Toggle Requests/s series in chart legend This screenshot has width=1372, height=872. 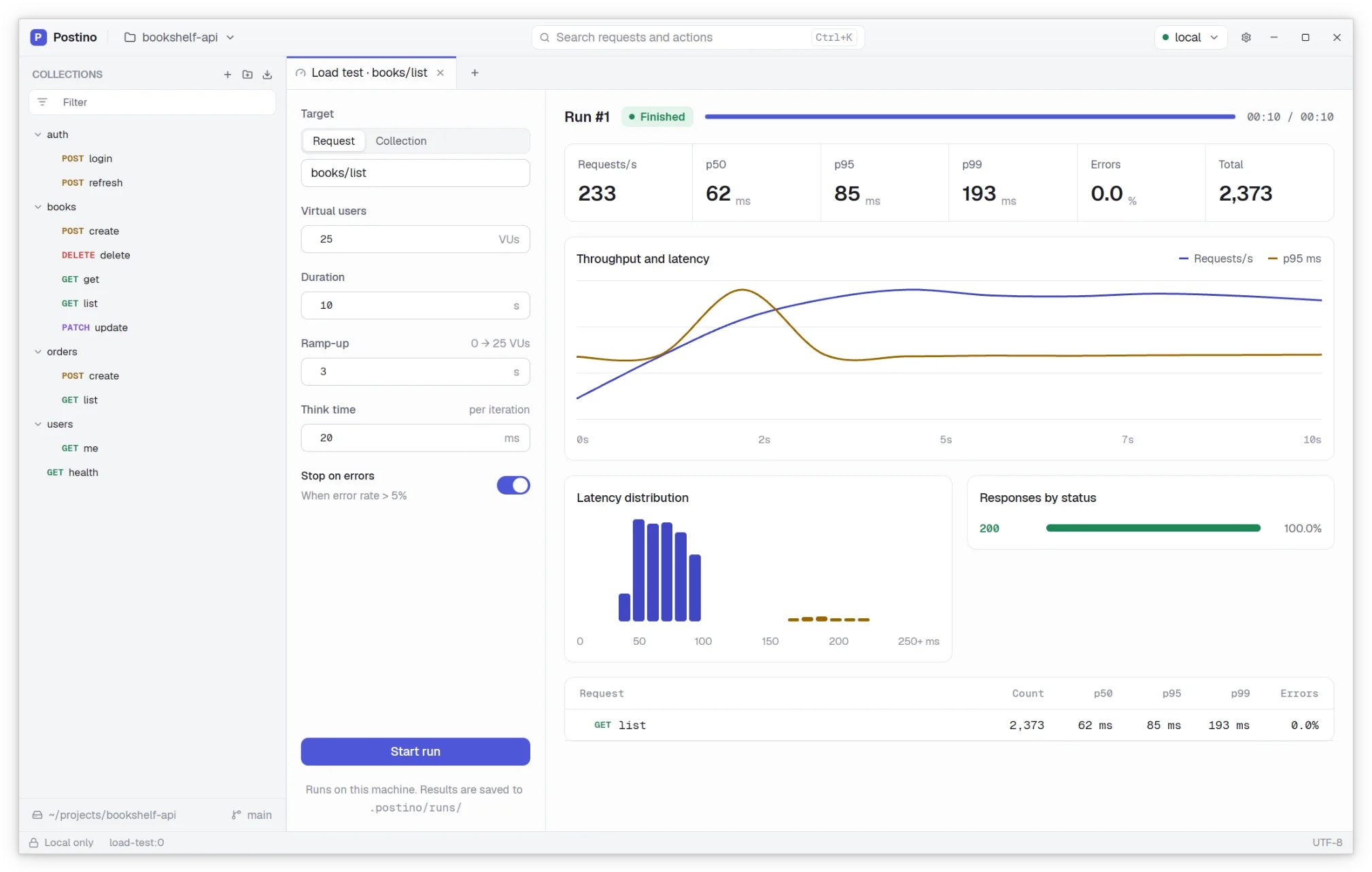point(1216,258)
